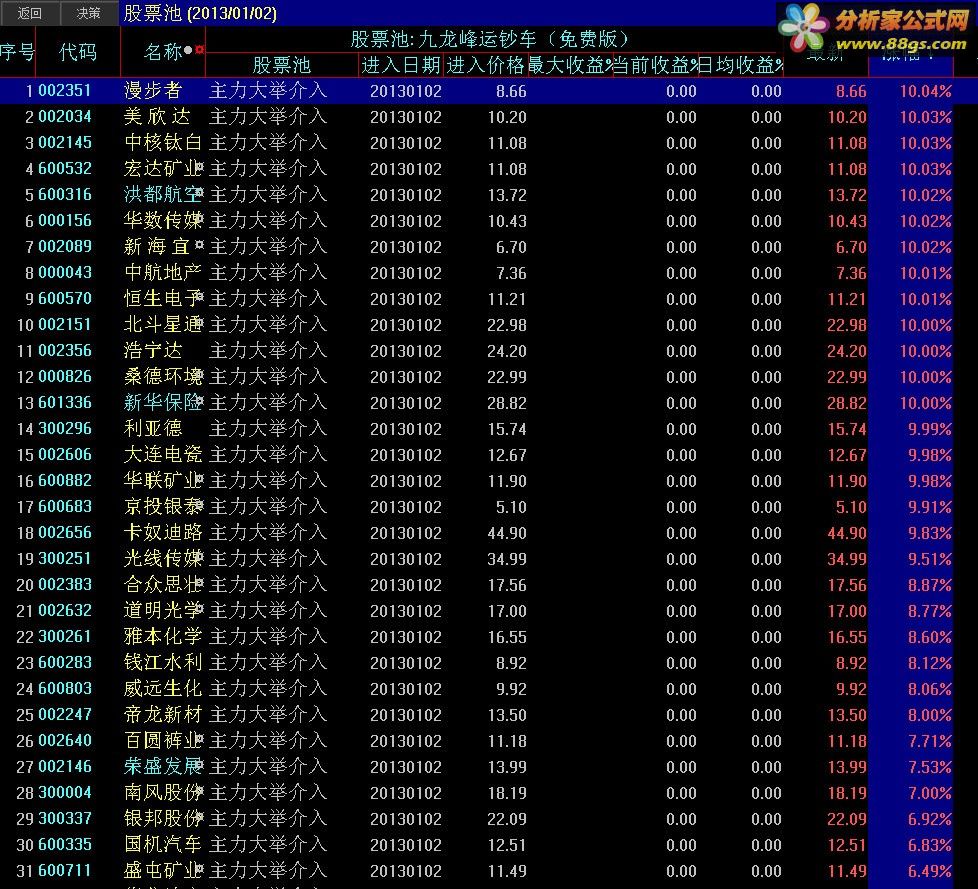Select stock code 600335
Image resolution: width=978 pixels, height=889 pixels.
tap(65, 845)
